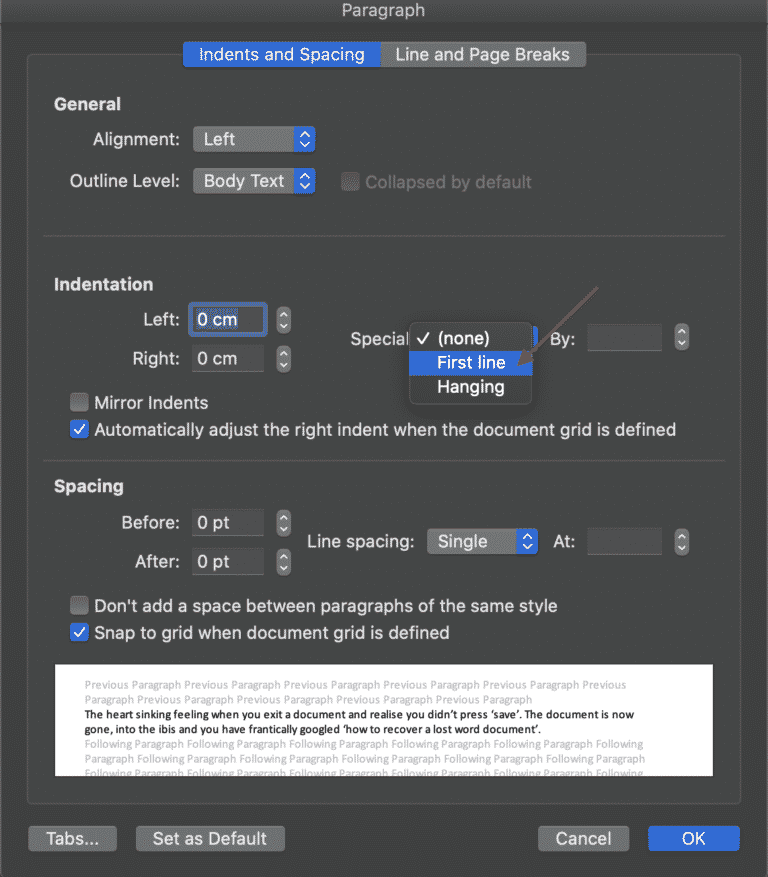Image resolution: width=768 pixels, height=877 pixels.
Task: Increase the 'Before' spacing with the stepper
Action: [283, 518]
